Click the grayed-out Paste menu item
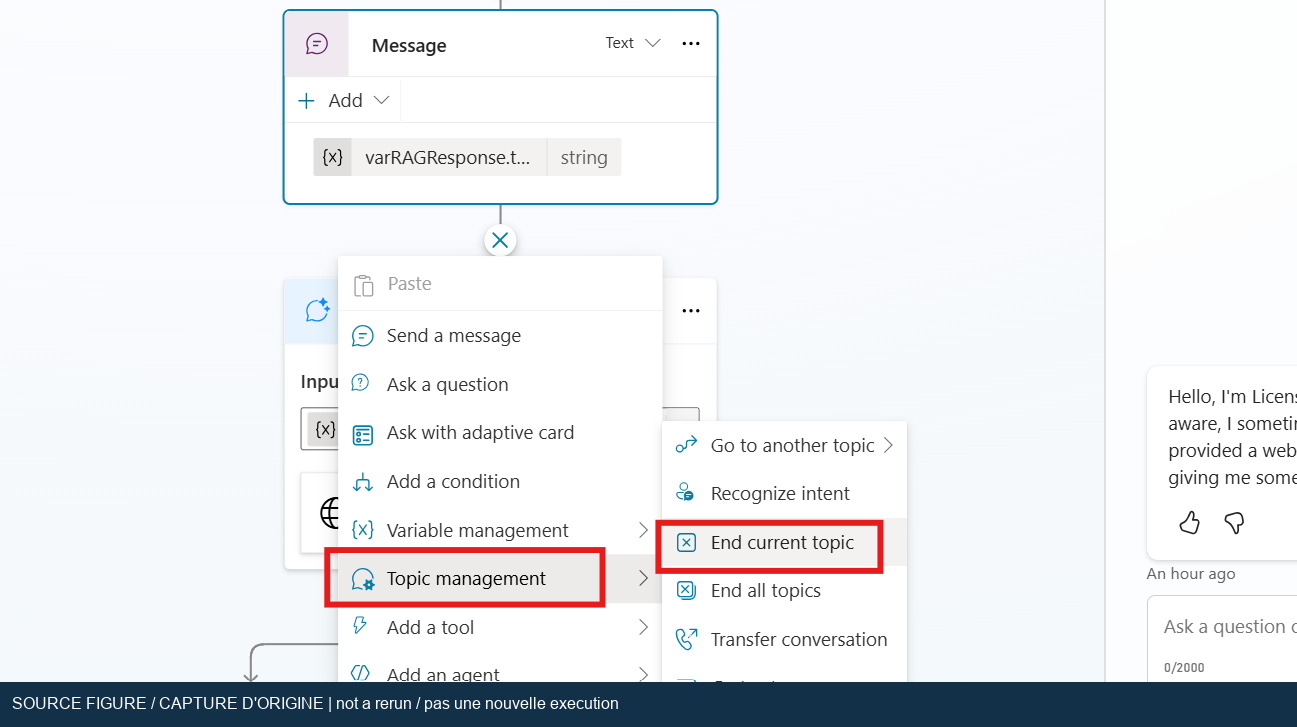The image size is (1297, 727). point(500,284)
